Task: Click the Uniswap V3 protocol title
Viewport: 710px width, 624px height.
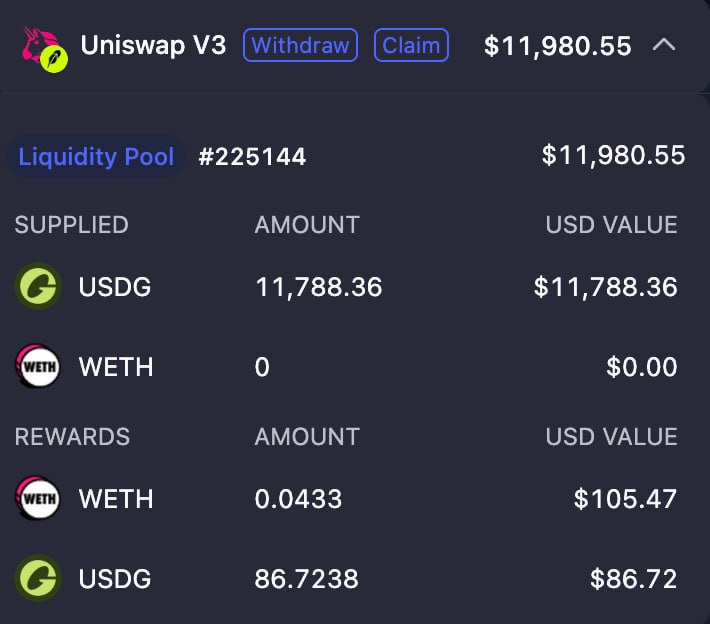Action: pyautogui.click(x=153, y=45)
